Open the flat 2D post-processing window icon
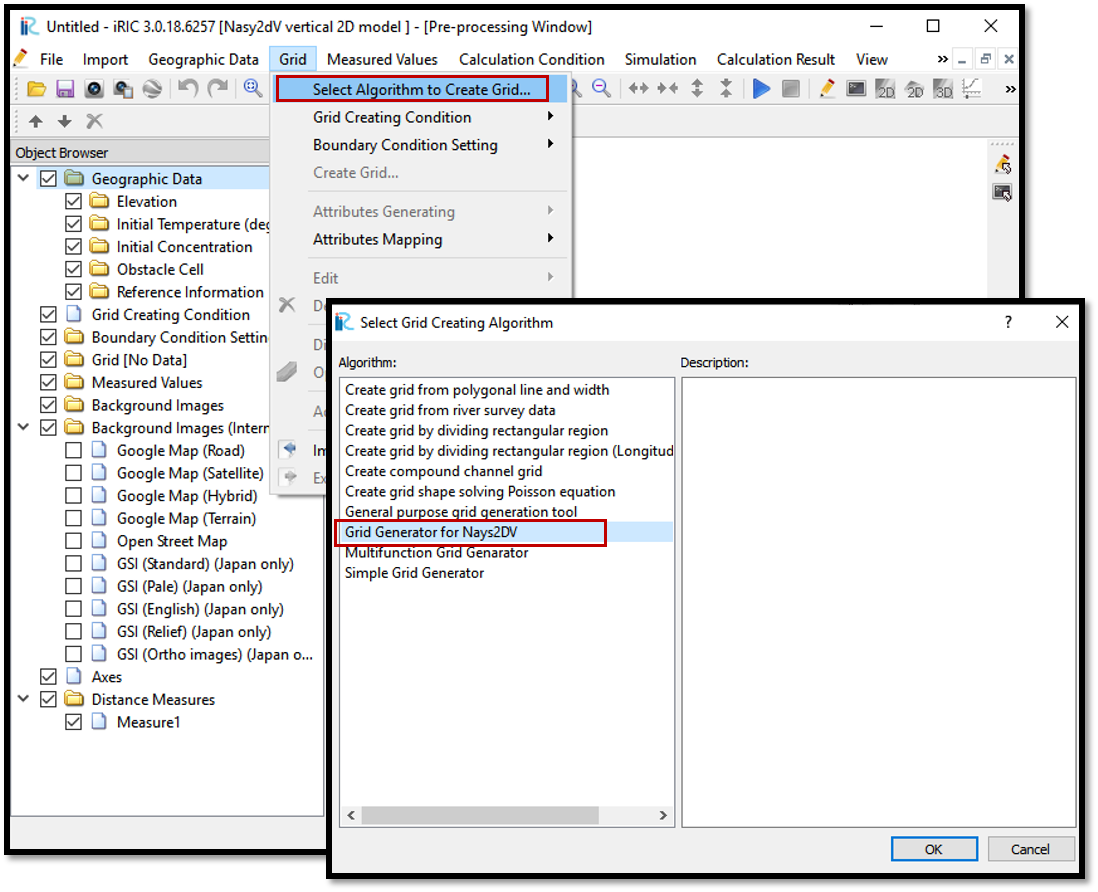This screenshot has width=1098, height=892. (x=885, y=89)
